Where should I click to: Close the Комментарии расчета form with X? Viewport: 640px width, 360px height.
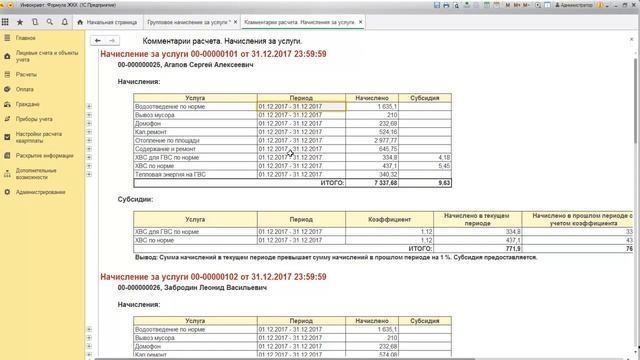pos(631,40)
